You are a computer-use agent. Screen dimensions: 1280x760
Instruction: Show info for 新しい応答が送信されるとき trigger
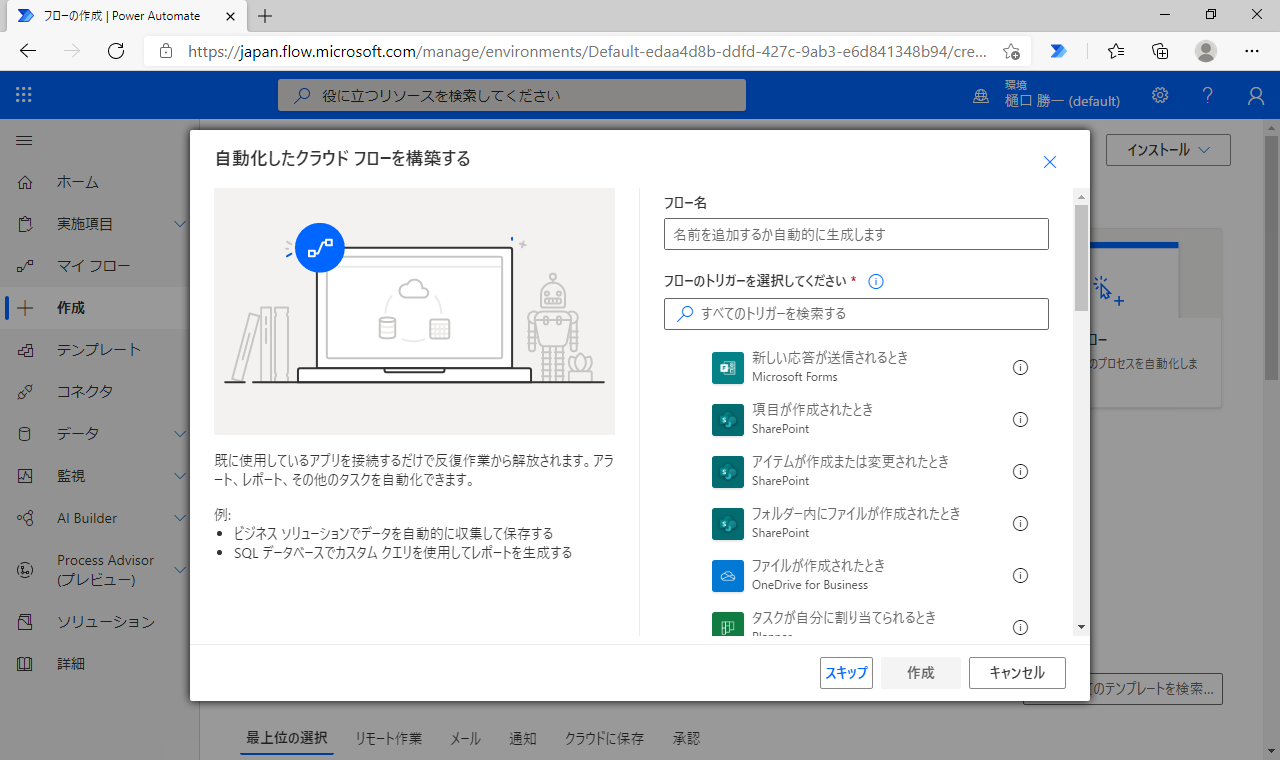point(1020,367)
